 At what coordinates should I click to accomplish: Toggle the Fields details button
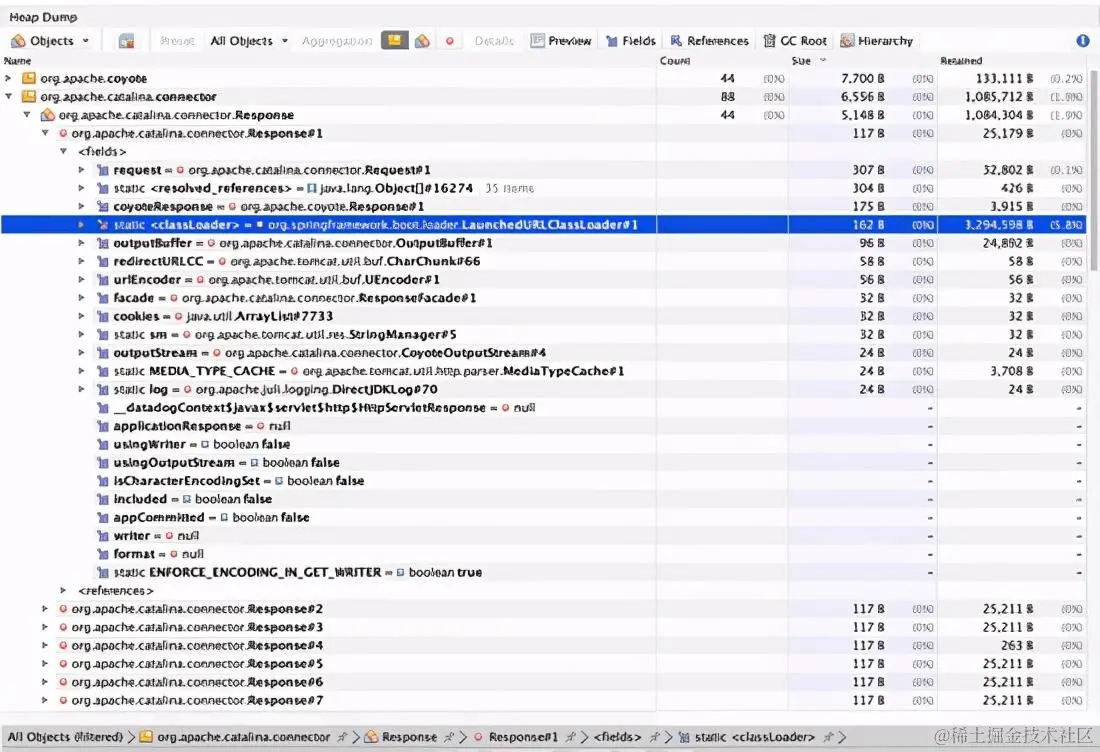(631, 41)
